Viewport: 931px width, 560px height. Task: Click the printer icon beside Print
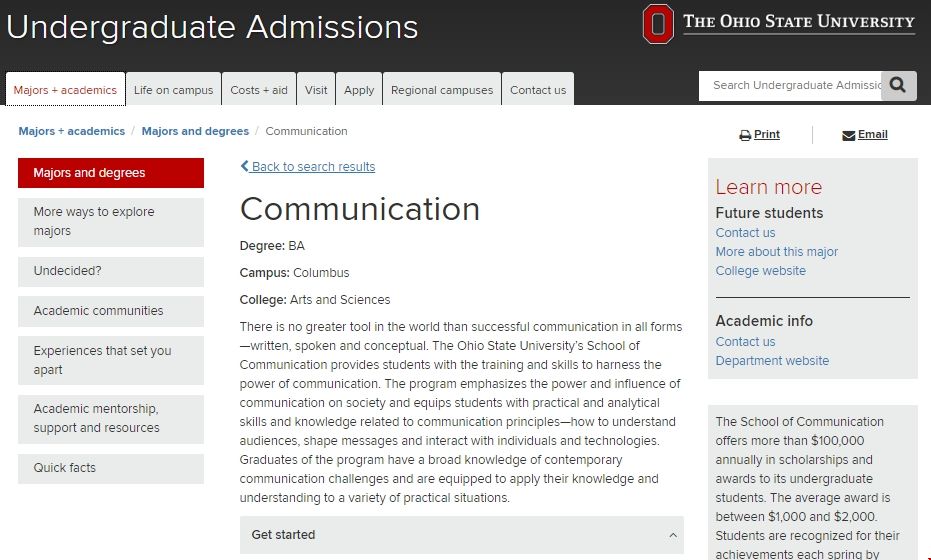click(745, 135)
